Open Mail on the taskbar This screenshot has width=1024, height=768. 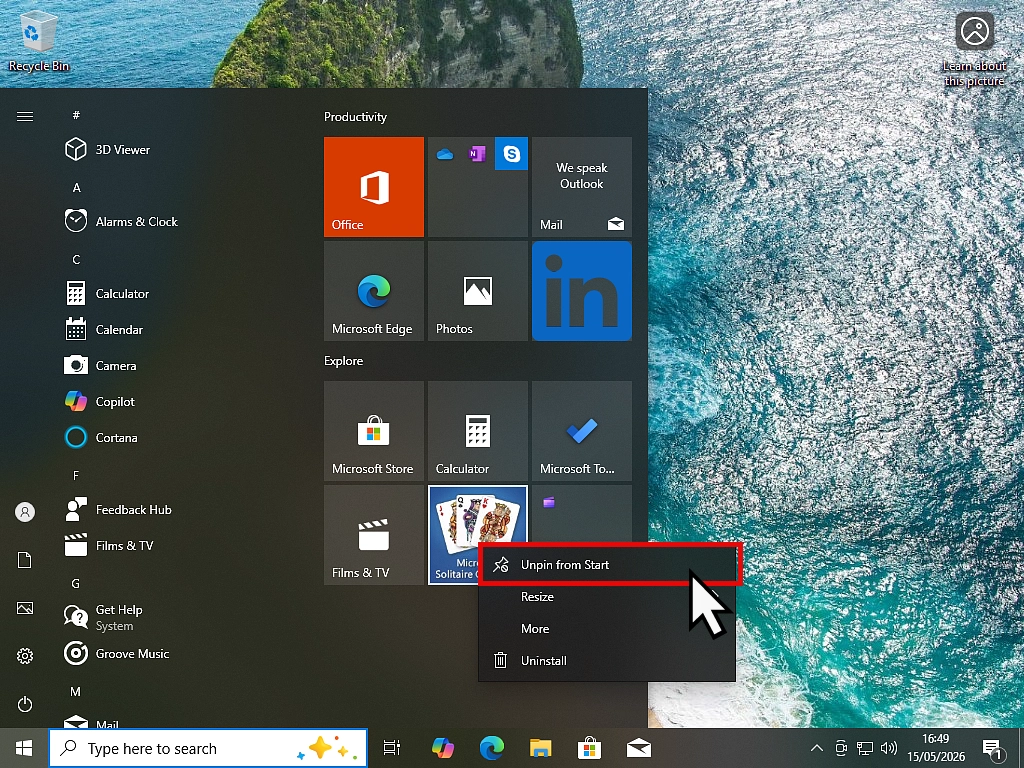[639, 748]
